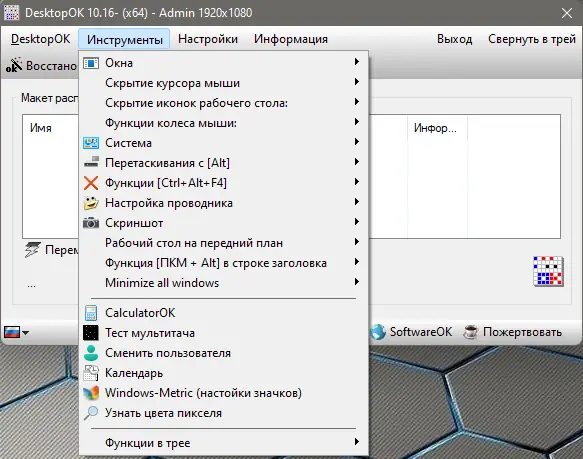Select Функция [ПКМ + Alt] в строке заголовка
Screen dimensions: 583x459
224,263
